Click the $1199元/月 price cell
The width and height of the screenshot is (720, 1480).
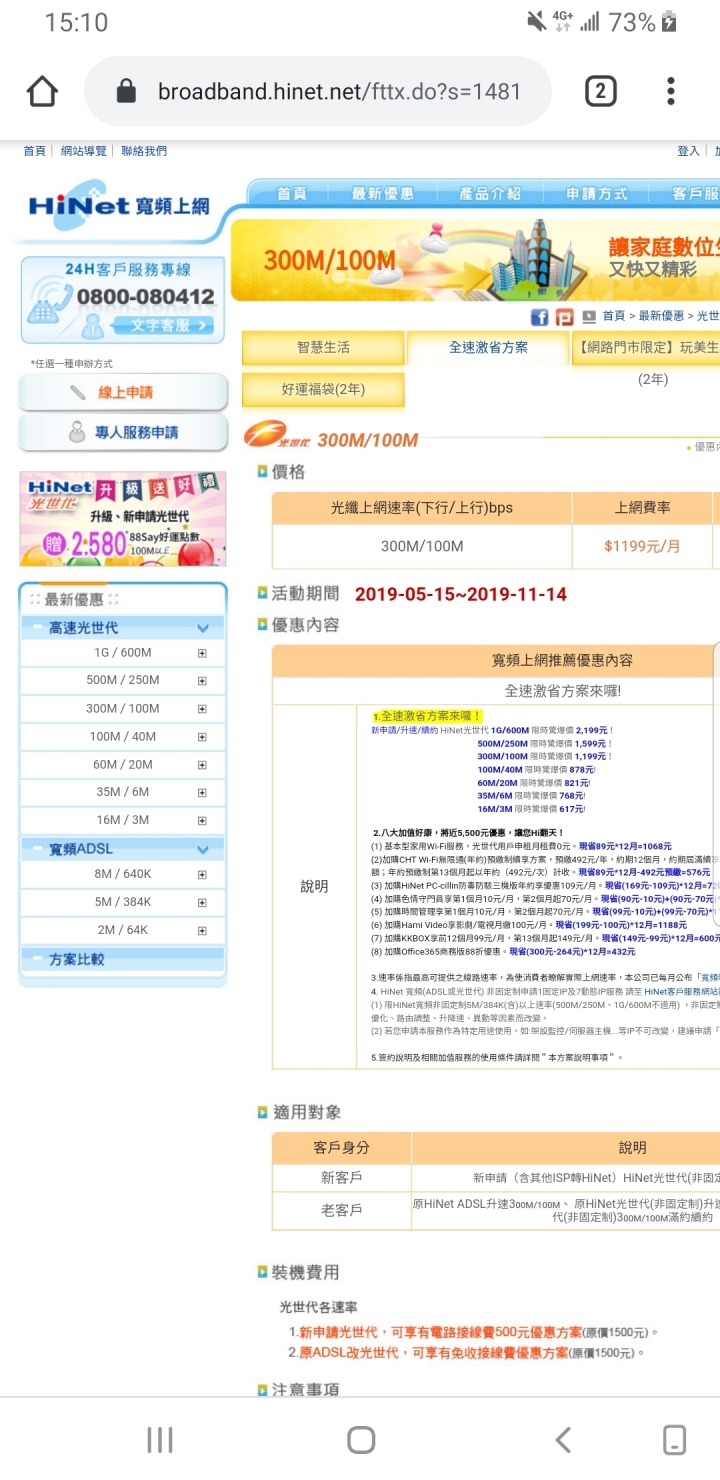coord(642,546)
